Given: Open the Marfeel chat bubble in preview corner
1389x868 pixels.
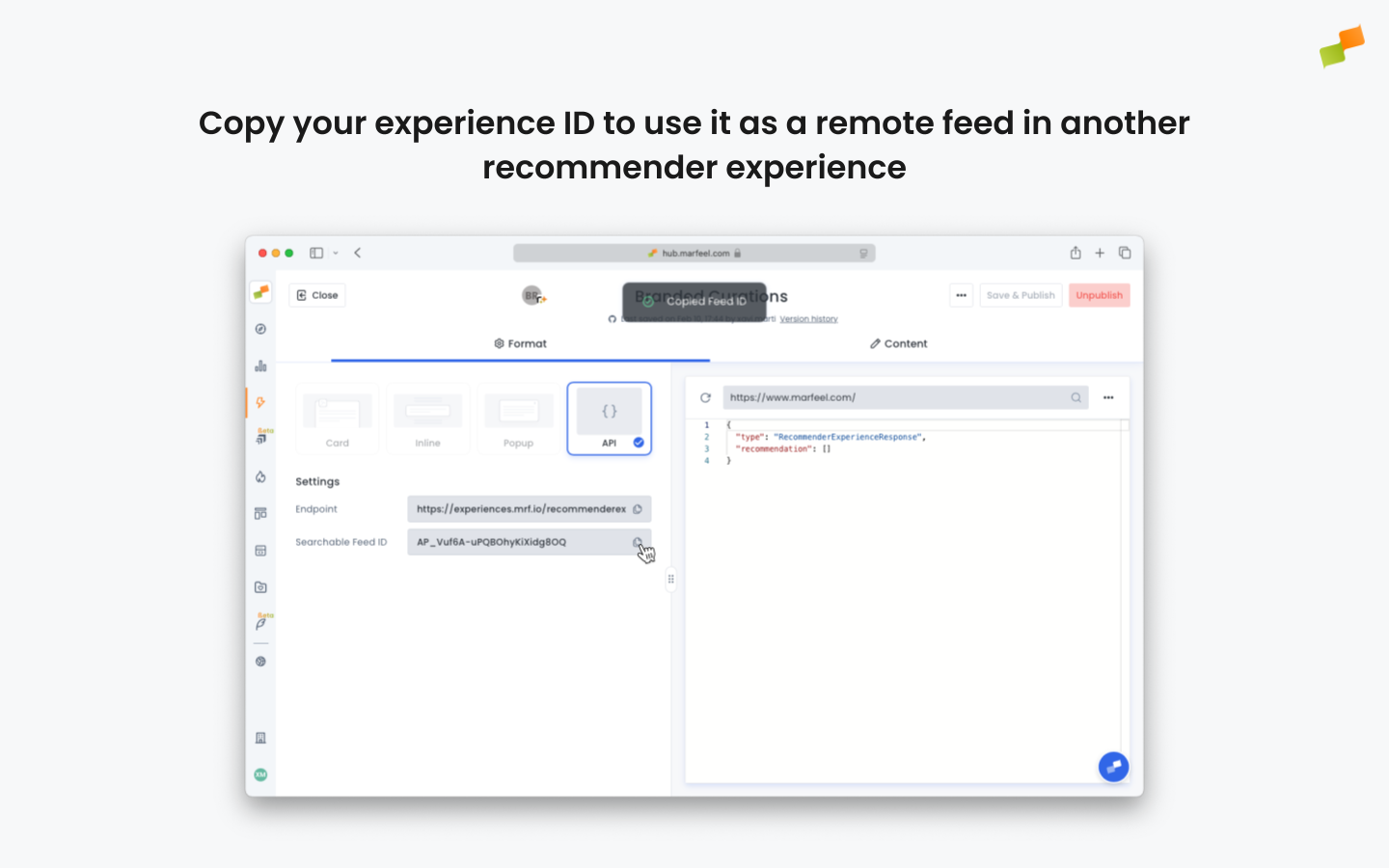Looking at the screenshot, I should click(1113, 767).
